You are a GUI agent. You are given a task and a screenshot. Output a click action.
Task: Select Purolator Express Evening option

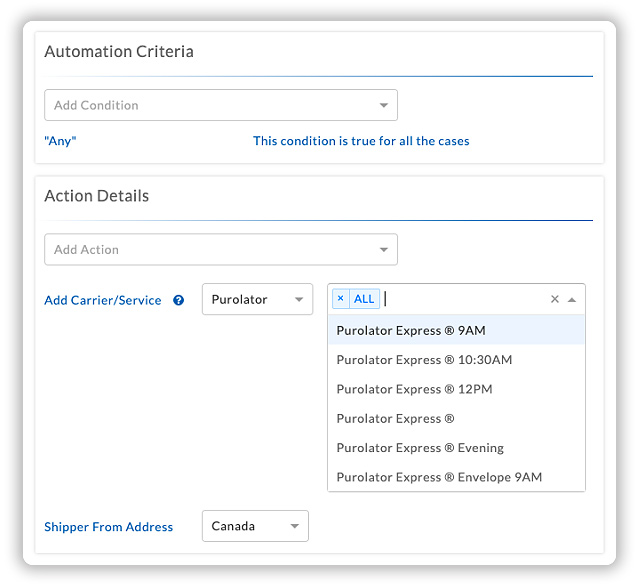pyautogui.click(x=456, y=448)
